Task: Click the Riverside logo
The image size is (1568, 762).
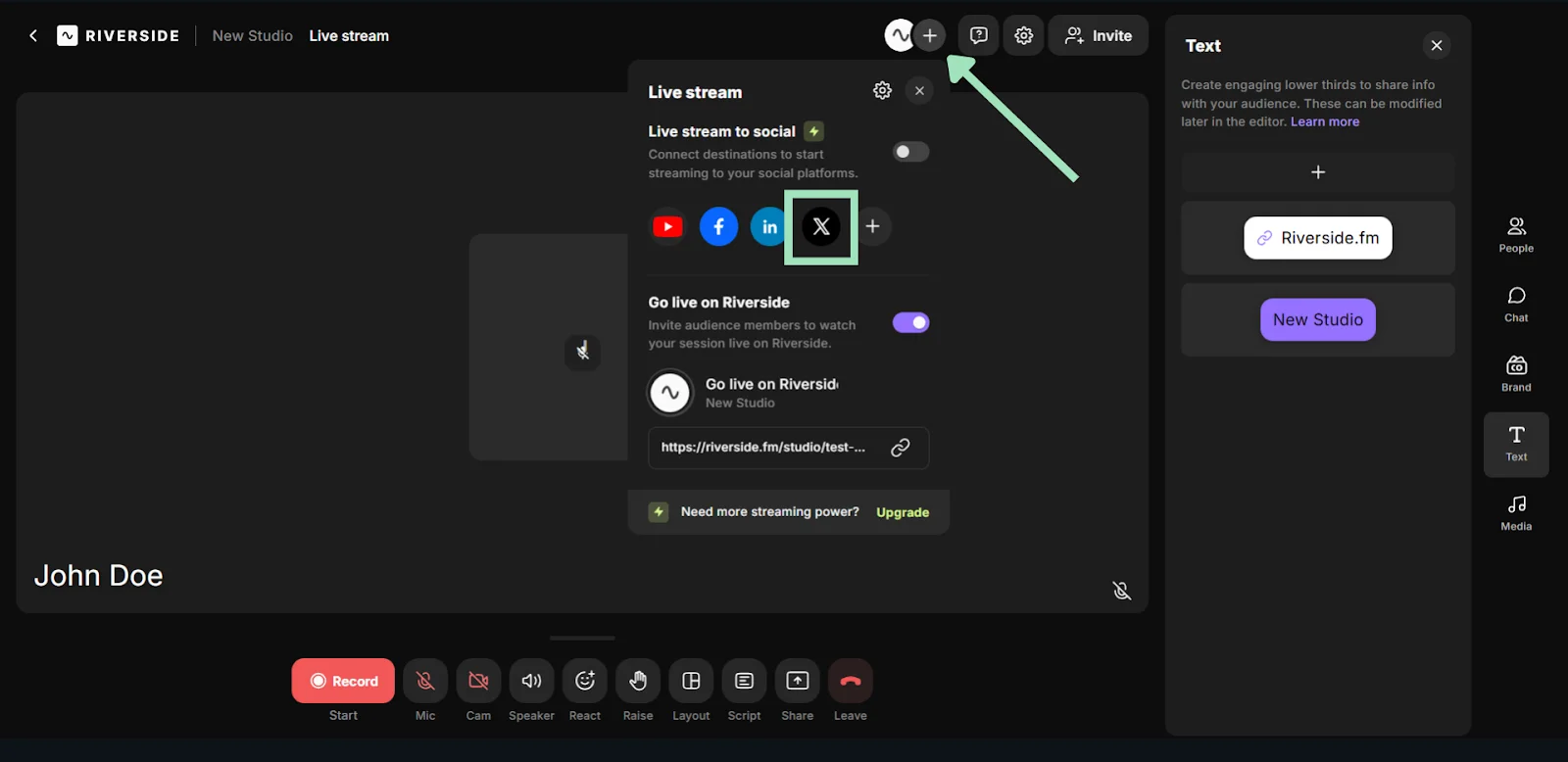Action: [119, 36]
